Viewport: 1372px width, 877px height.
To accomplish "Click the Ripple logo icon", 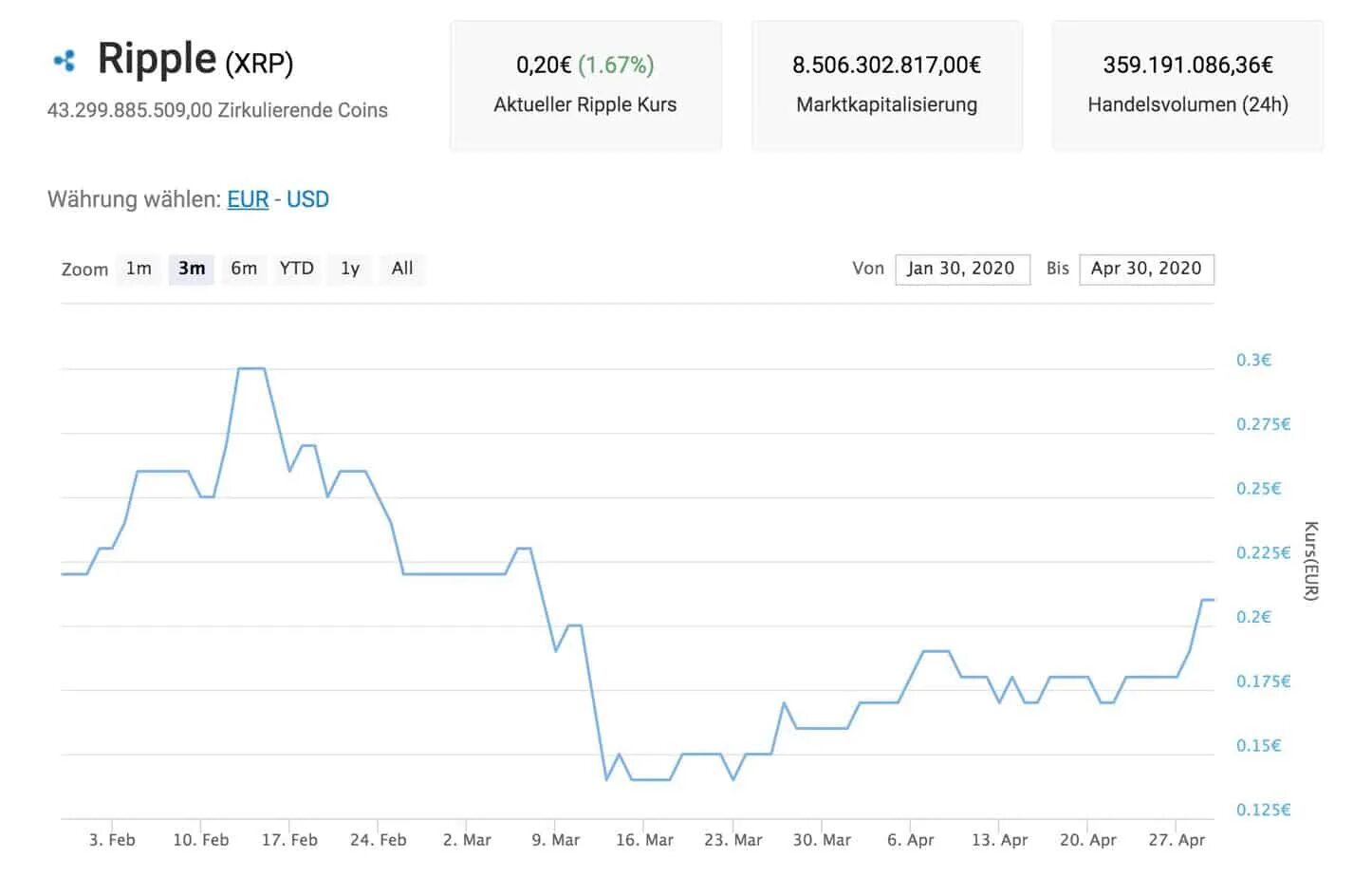I will click(65, 62).
